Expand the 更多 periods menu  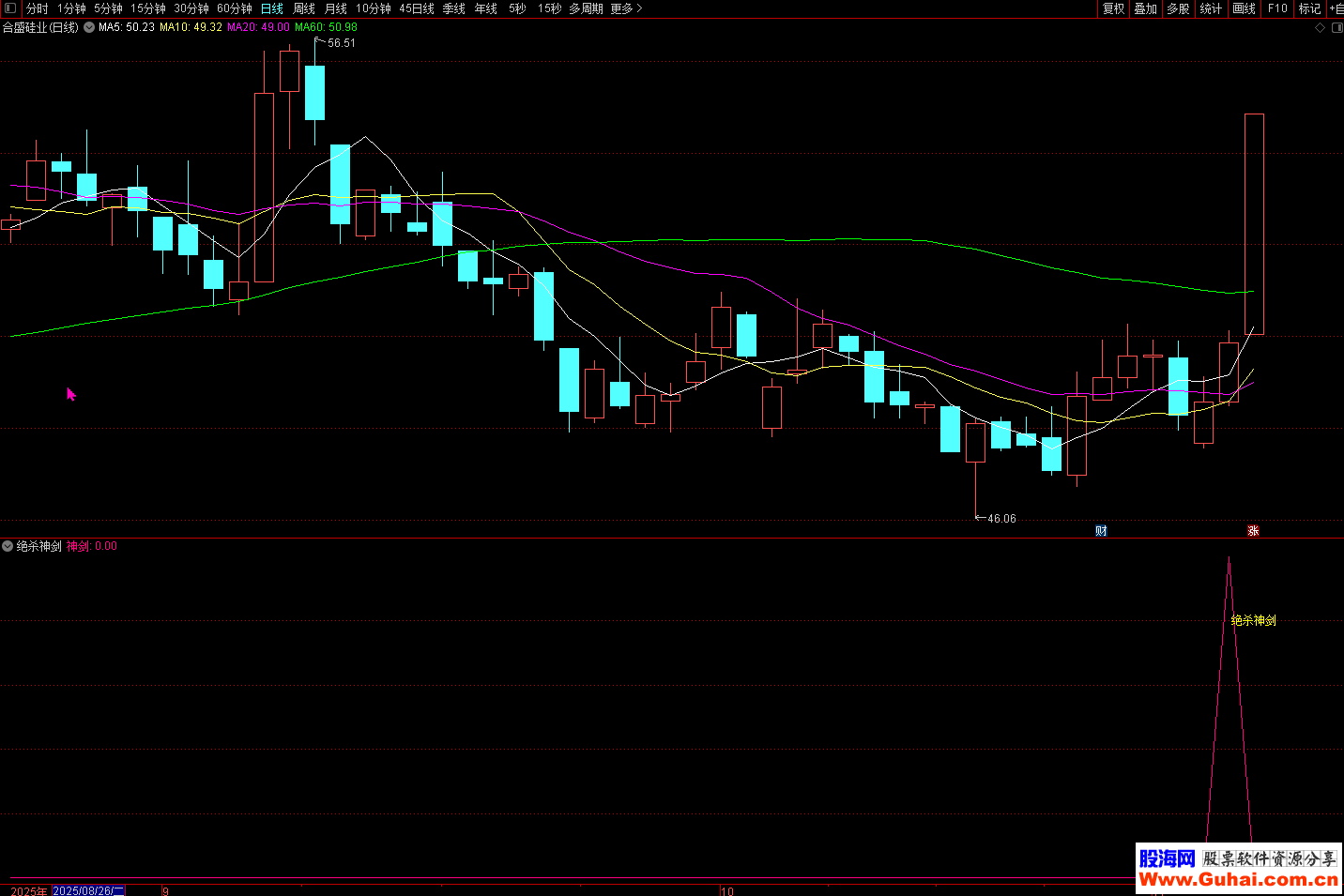626,8
